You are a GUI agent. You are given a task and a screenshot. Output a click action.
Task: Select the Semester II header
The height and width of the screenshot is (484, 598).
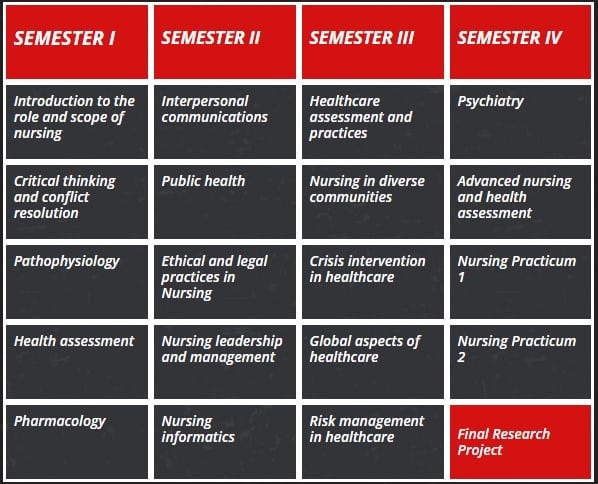[225, 42]
